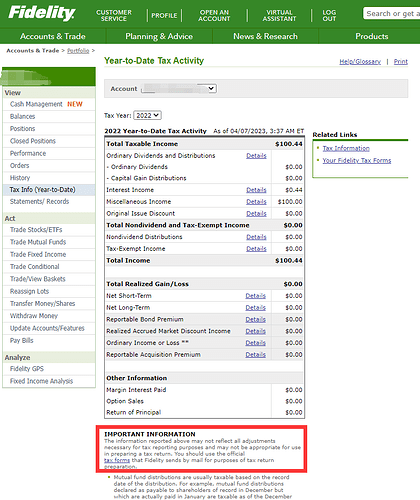Open Your Fidelity Tax Forms link
The width and height of the screenshot is (420, 500).
357,161
